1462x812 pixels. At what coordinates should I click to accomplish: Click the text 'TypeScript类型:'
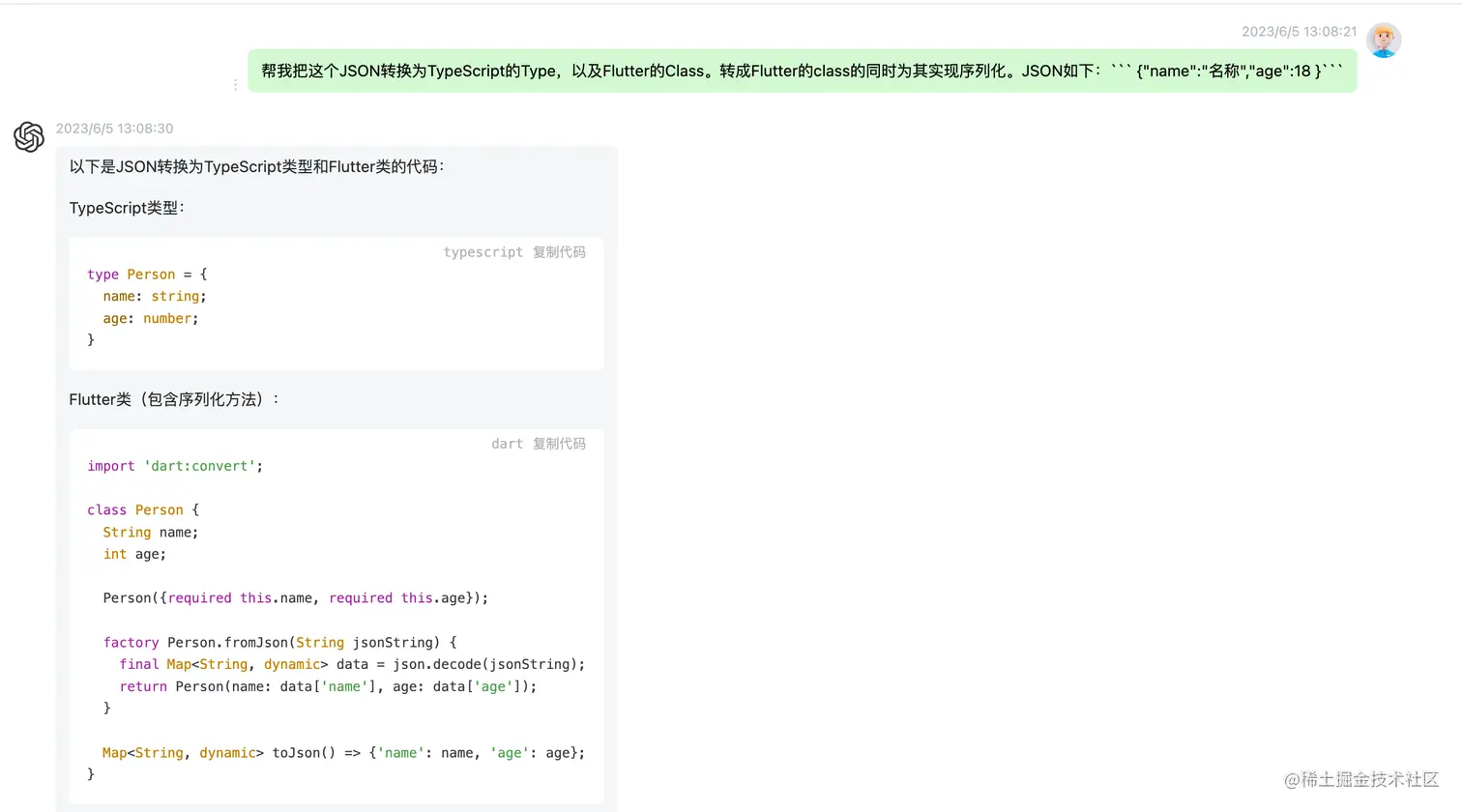point(127,208)
